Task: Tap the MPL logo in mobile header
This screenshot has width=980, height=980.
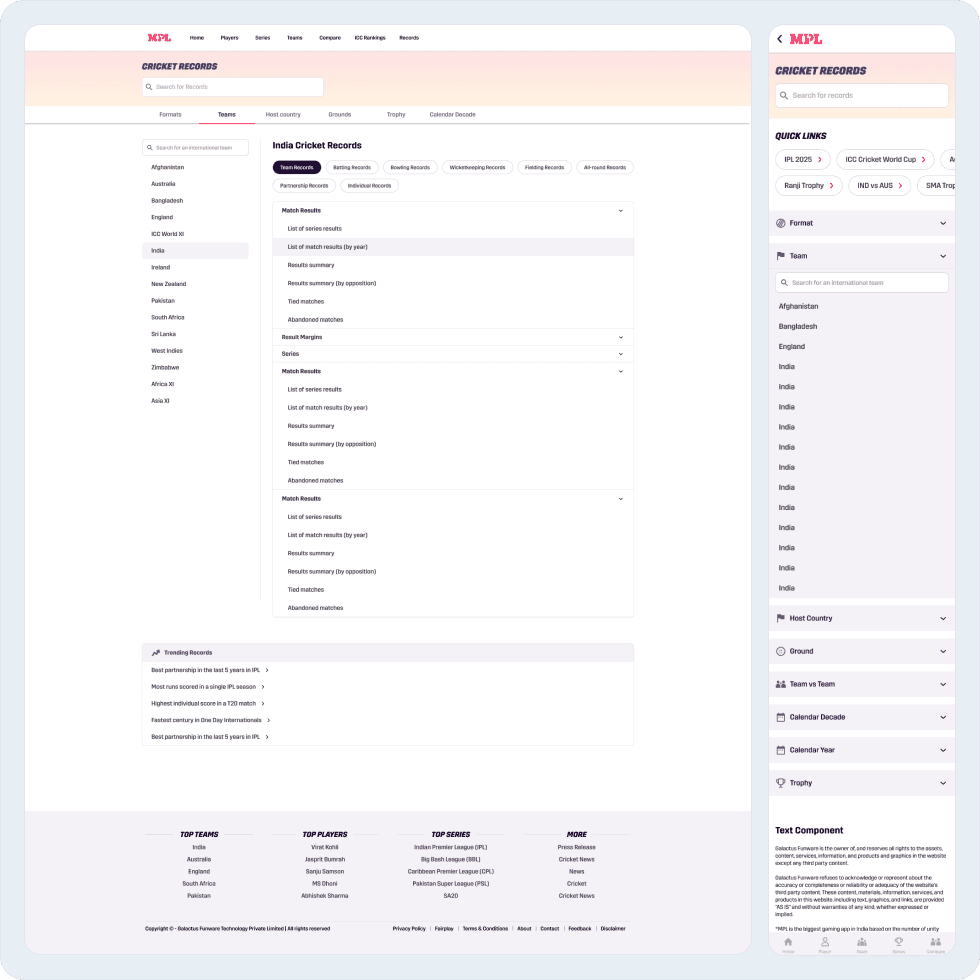Action: (x=806, y=39)
